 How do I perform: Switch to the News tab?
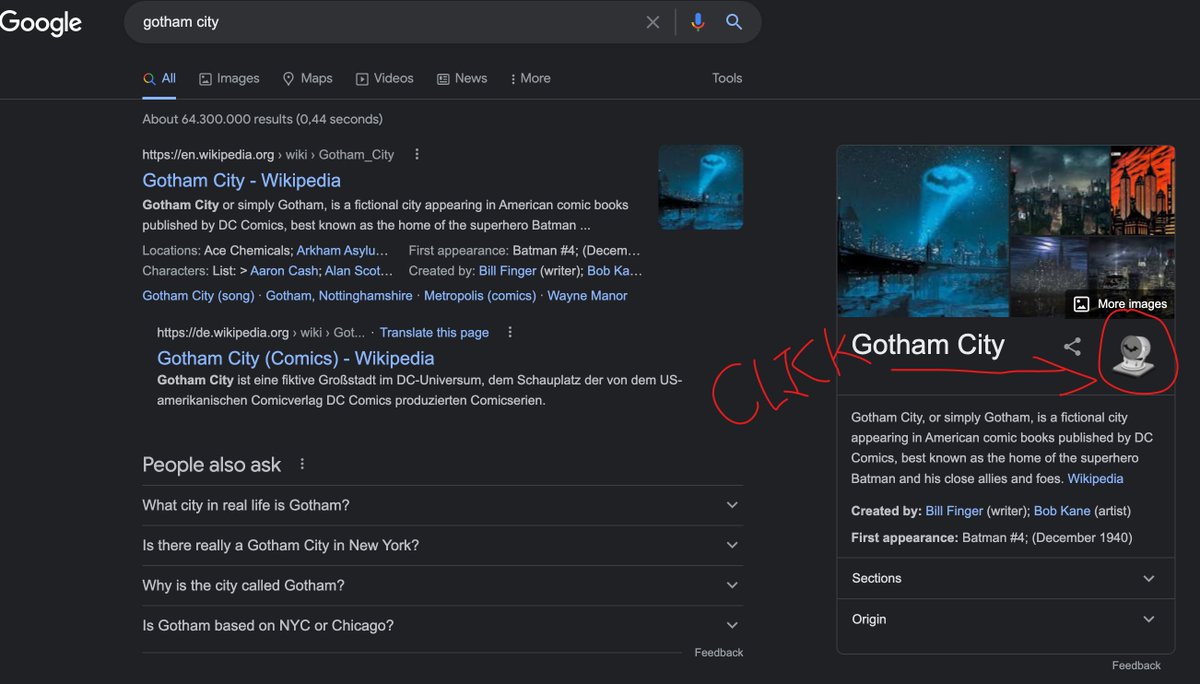[x=462, y=78]
